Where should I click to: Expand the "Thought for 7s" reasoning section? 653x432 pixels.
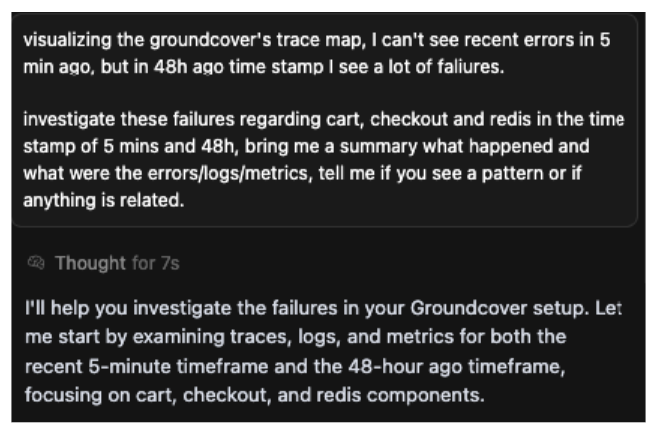click(x=103, y=263)
